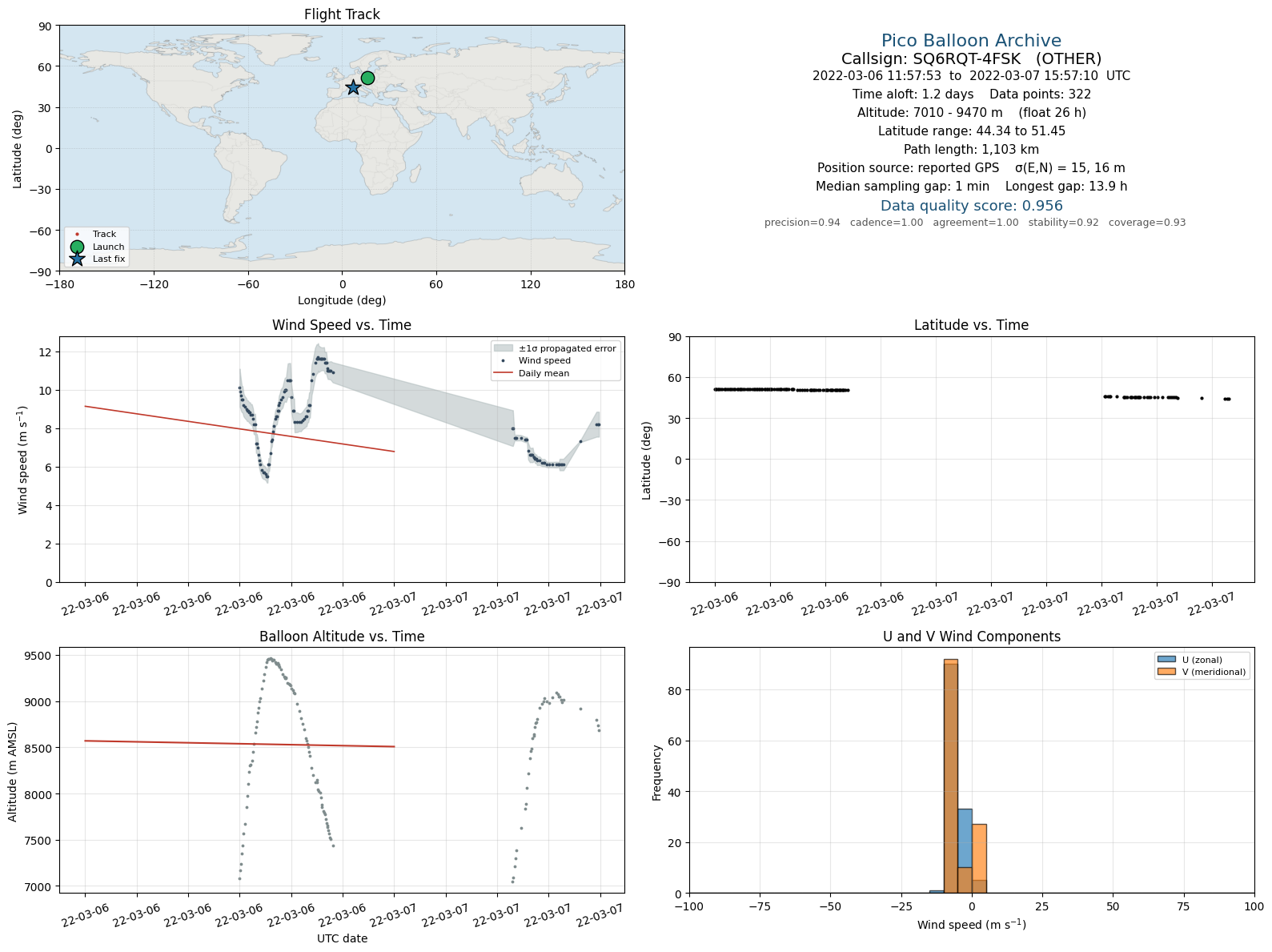The width and height of the screenshot is (1272, 952).
Task: Click the red daily mean line in altitude chart
Action: [239, 744]
